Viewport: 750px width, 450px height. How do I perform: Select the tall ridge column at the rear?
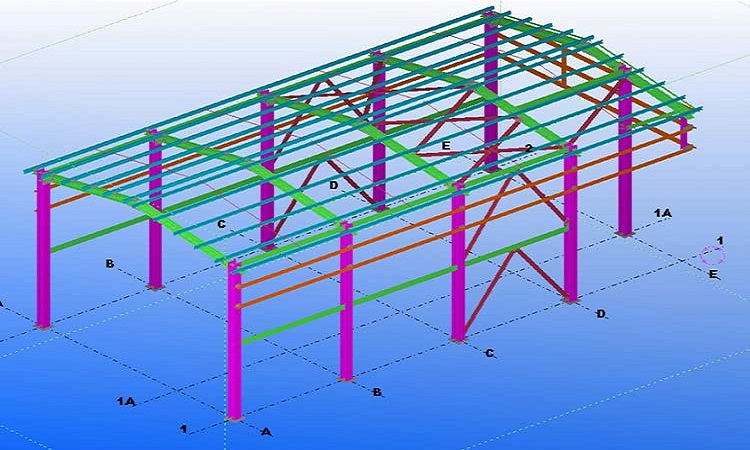coord(490,90)
